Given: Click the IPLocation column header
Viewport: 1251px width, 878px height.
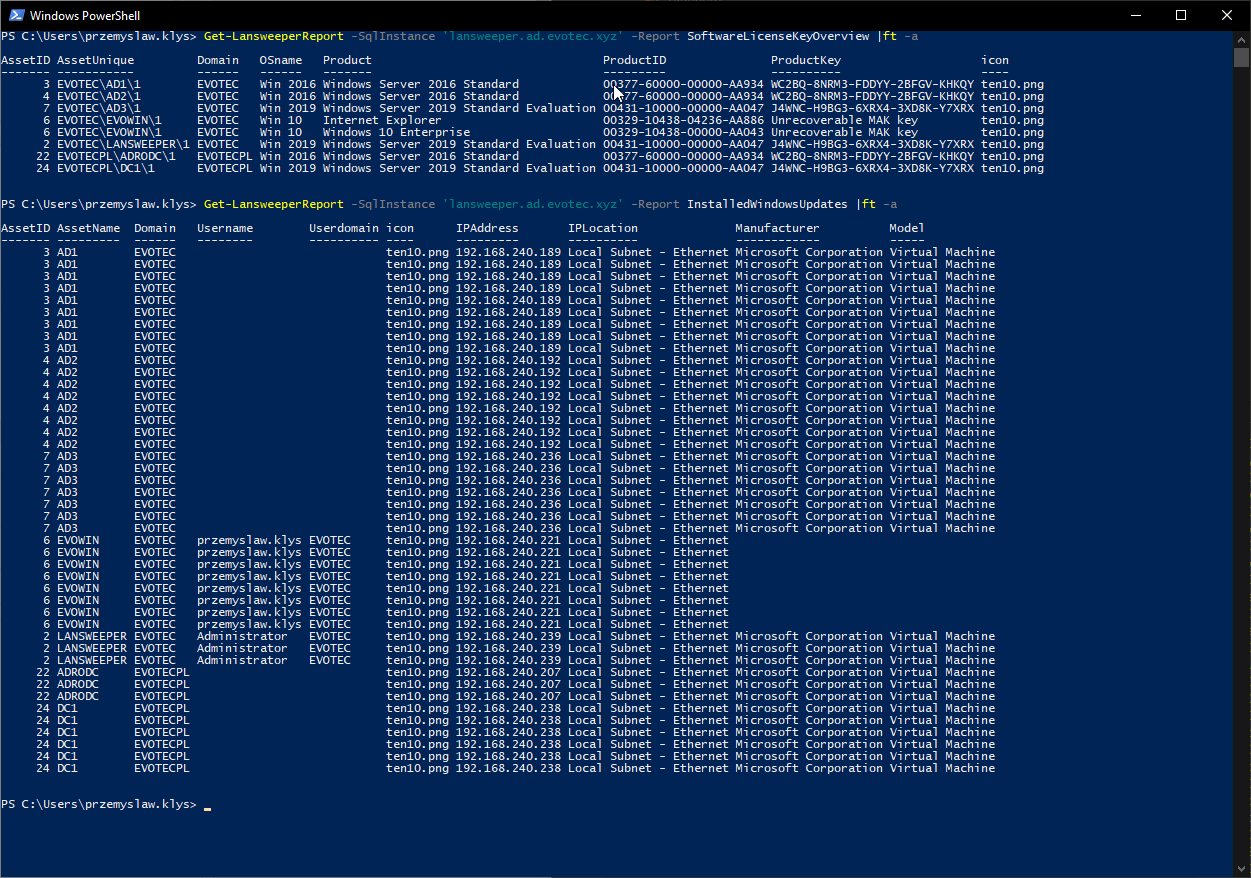Looking at the screenshot, I should [602, 228].
